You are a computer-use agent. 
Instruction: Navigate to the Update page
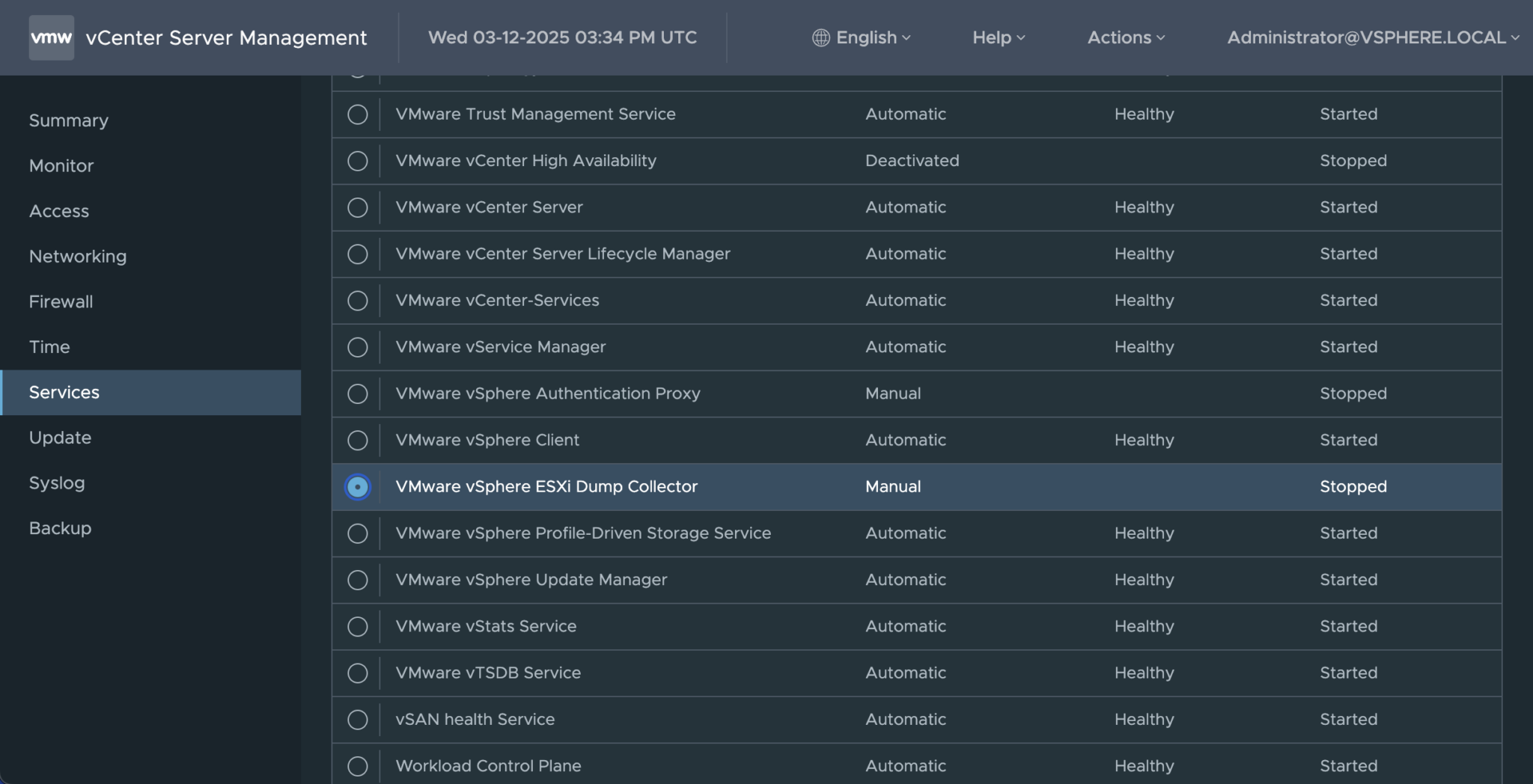60,438
